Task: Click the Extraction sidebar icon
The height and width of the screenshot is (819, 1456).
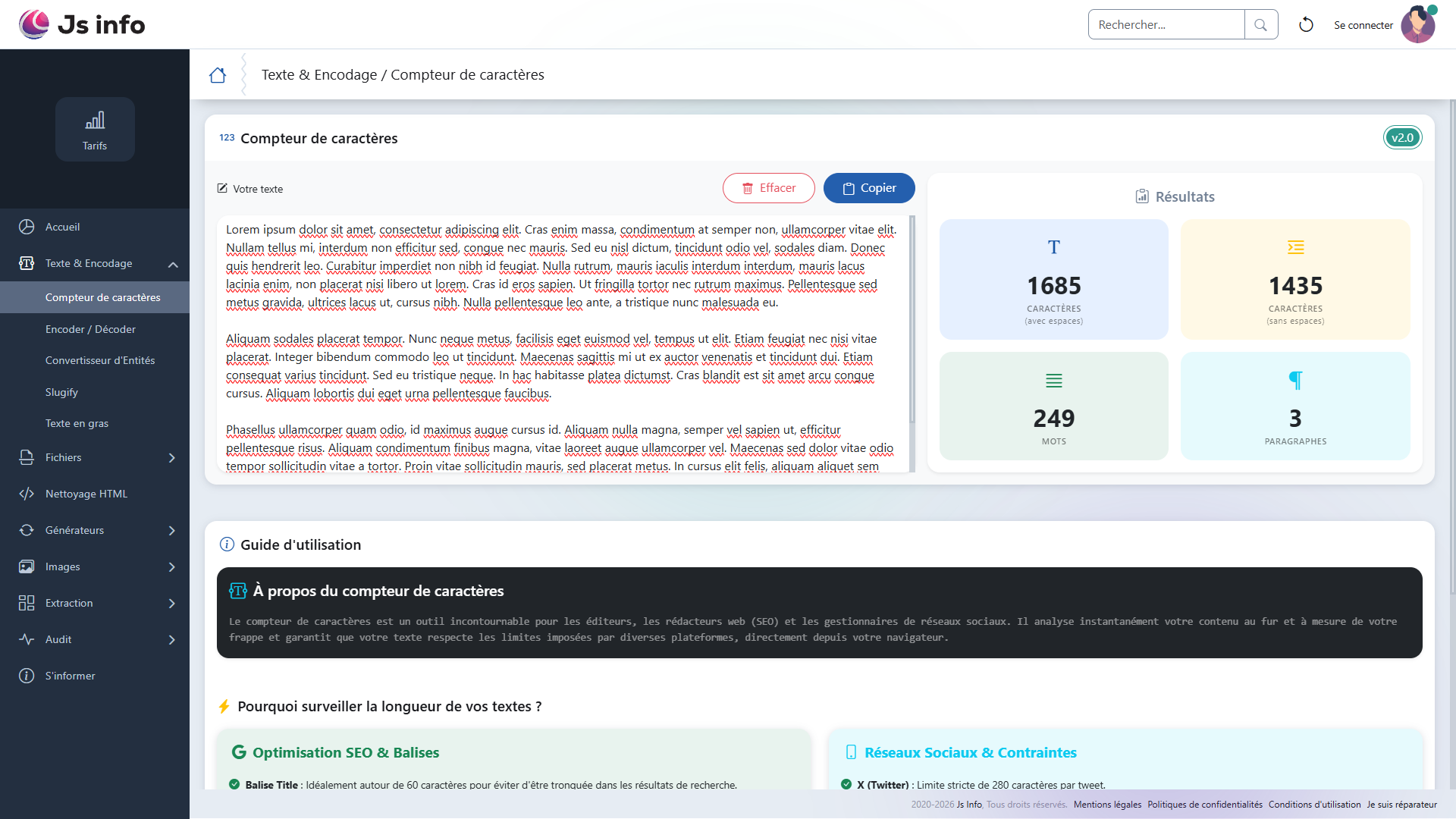Action: [x=27, y=603]
